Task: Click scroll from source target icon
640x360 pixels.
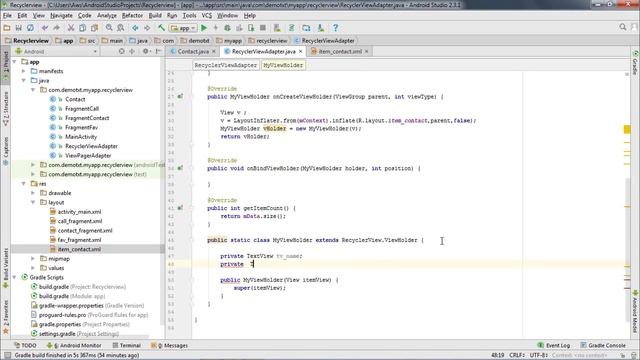Action: pyautogui.click(x=121, y=51)
